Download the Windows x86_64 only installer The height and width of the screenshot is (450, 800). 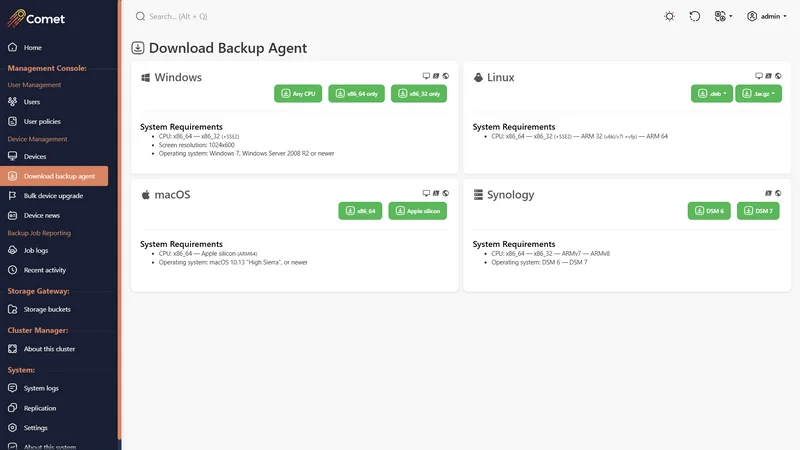[356, 93]
